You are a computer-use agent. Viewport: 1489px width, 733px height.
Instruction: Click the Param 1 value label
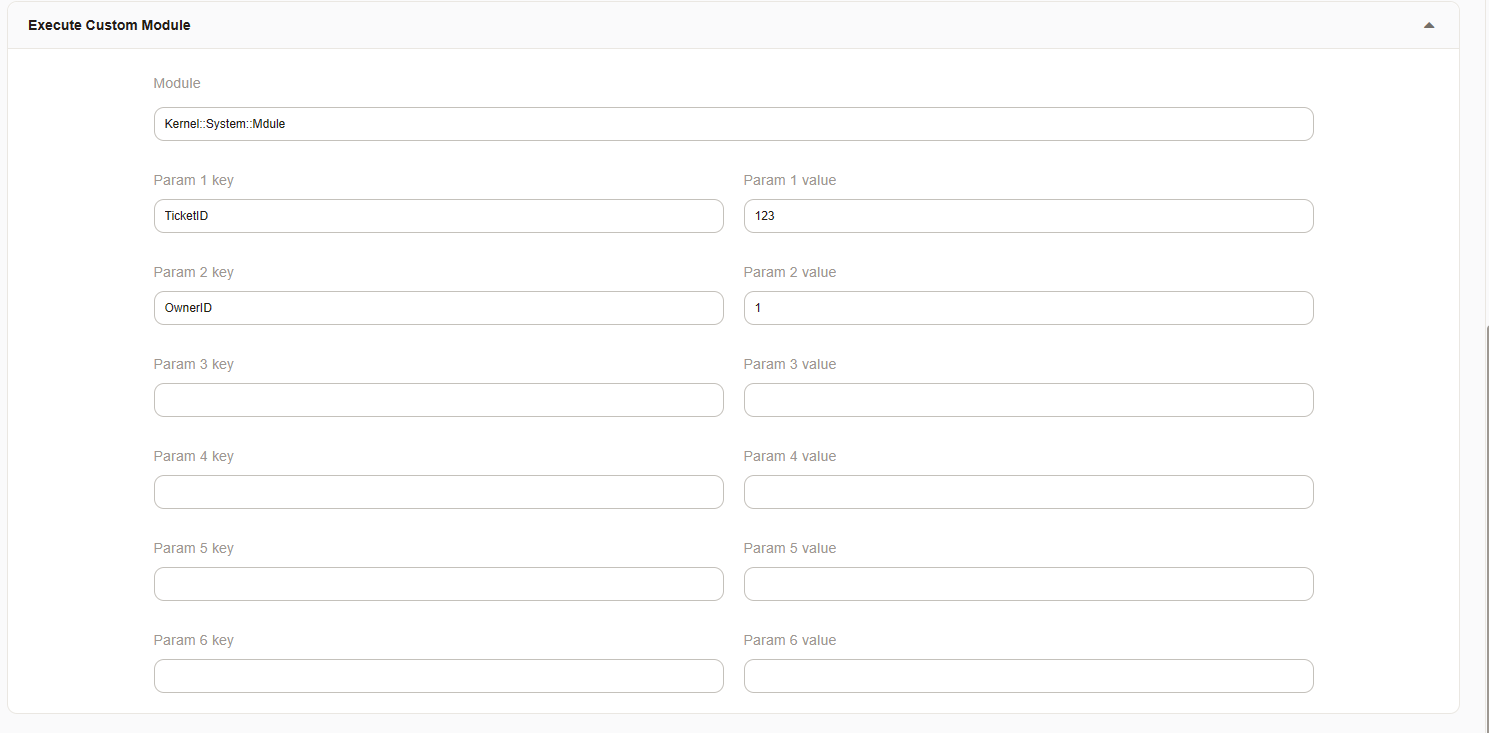click(789, 180)
